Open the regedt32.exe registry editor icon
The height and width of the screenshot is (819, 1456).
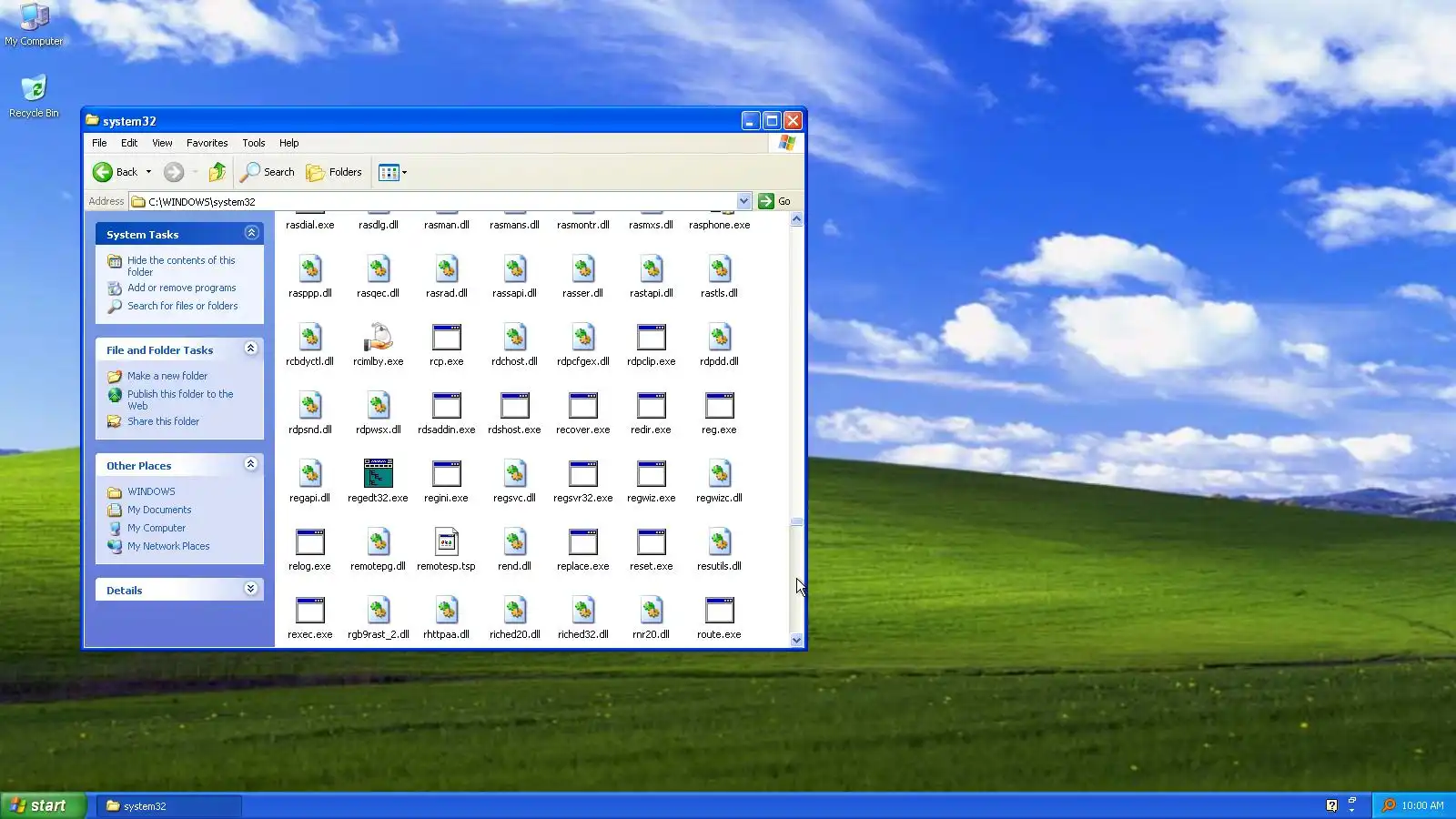click(378, 474)
